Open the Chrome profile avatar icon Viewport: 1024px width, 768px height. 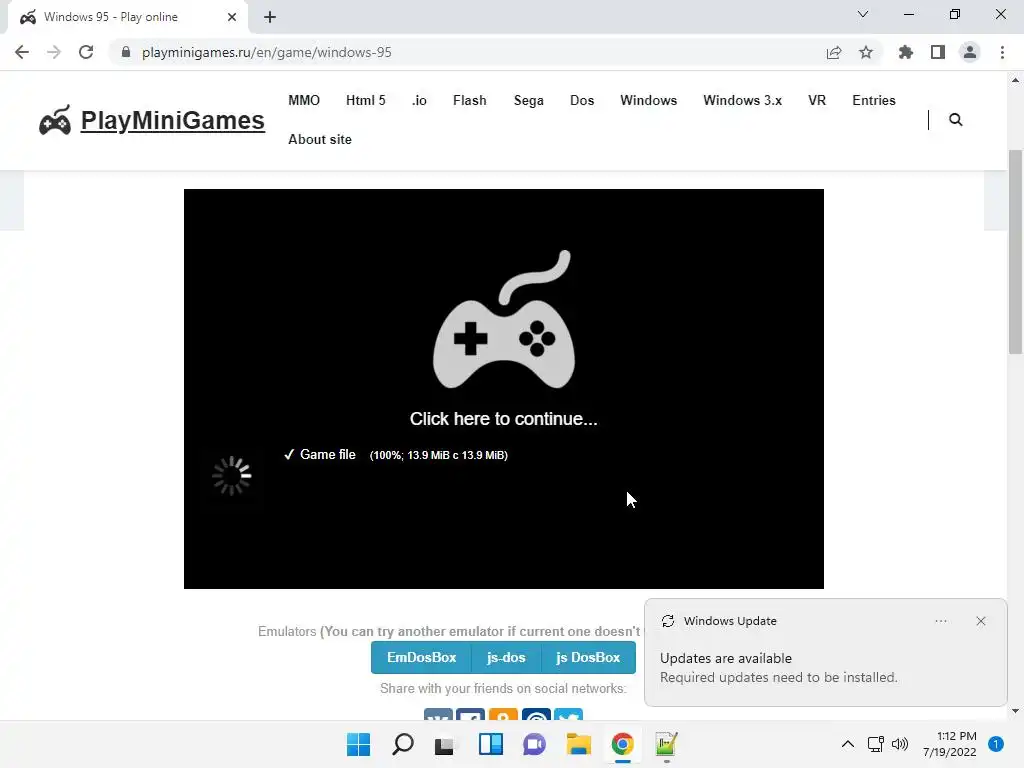[970, 52]
